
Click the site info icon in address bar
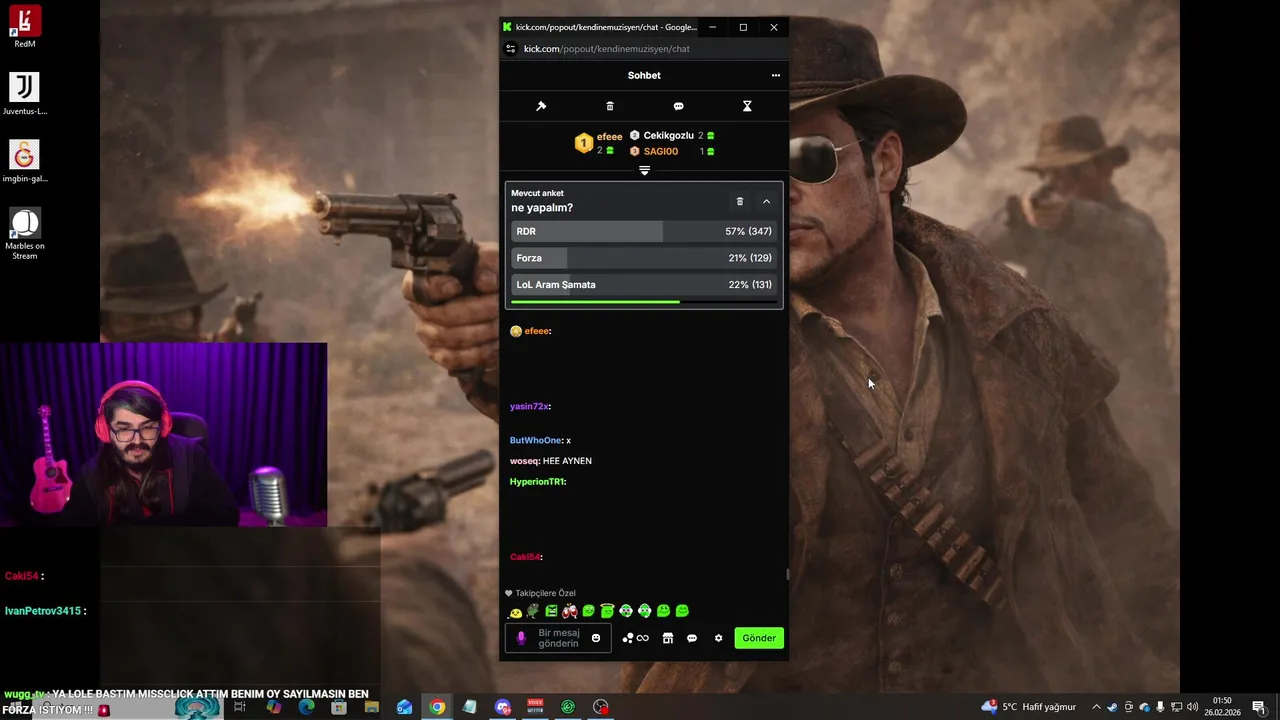[x=510, y=49]
